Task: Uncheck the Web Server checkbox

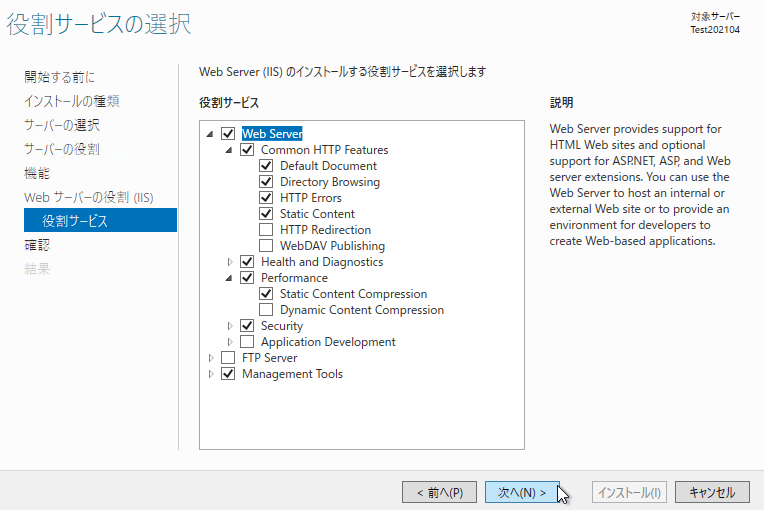Action: (228, 133)
